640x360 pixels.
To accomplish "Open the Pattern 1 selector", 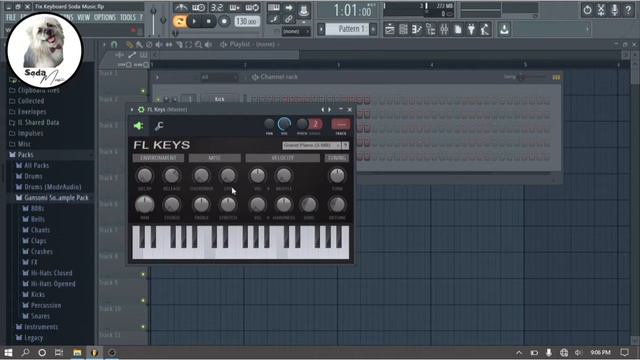I will 348,29.
